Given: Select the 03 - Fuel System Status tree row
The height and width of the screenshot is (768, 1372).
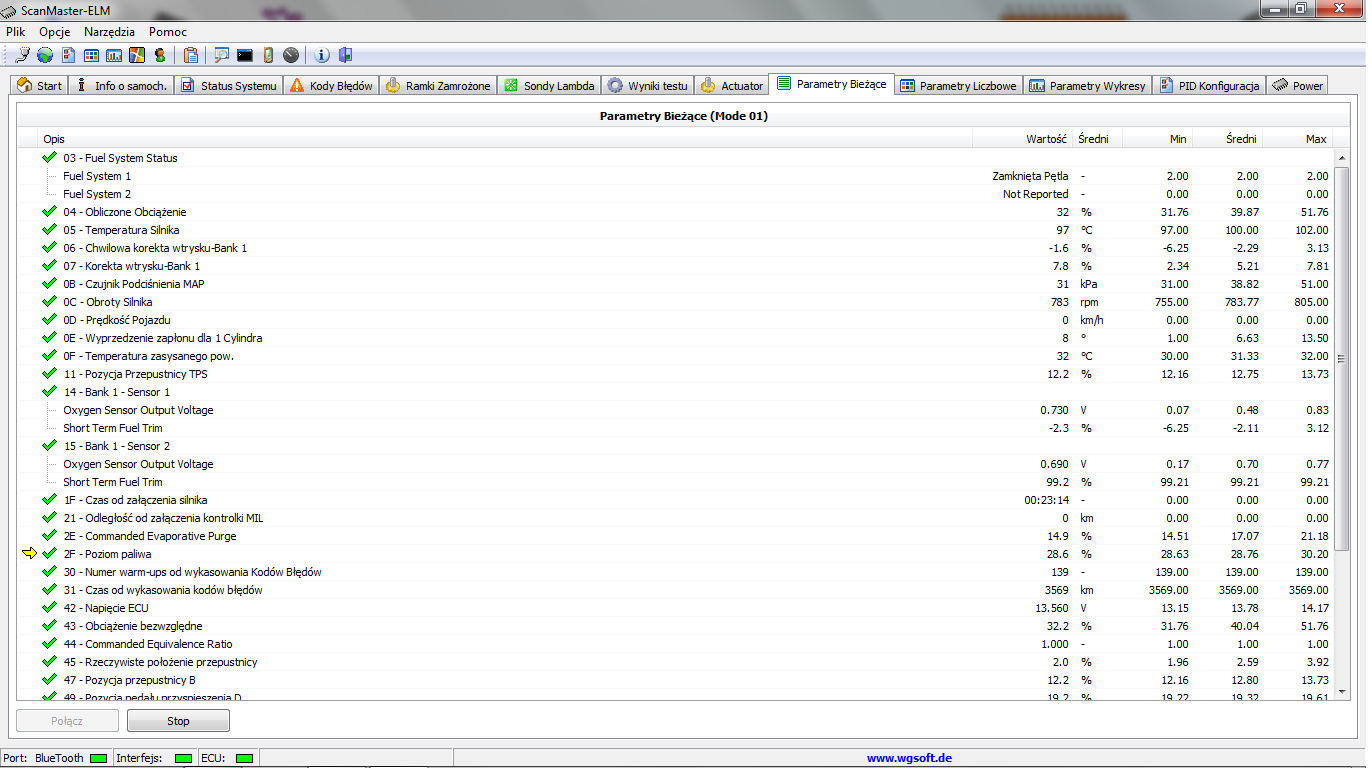Looking at the screenshot, I should click(676, 158).
